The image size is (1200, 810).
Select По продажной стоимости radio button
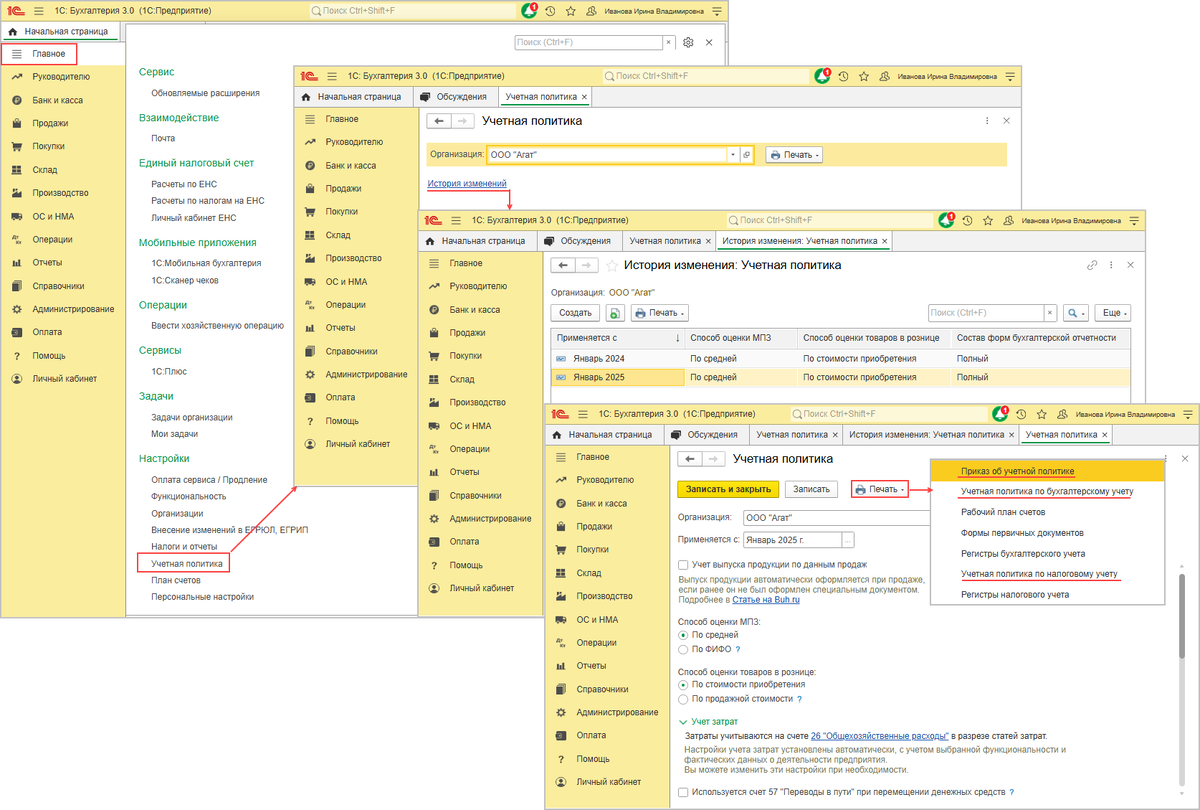click(683, 700)
